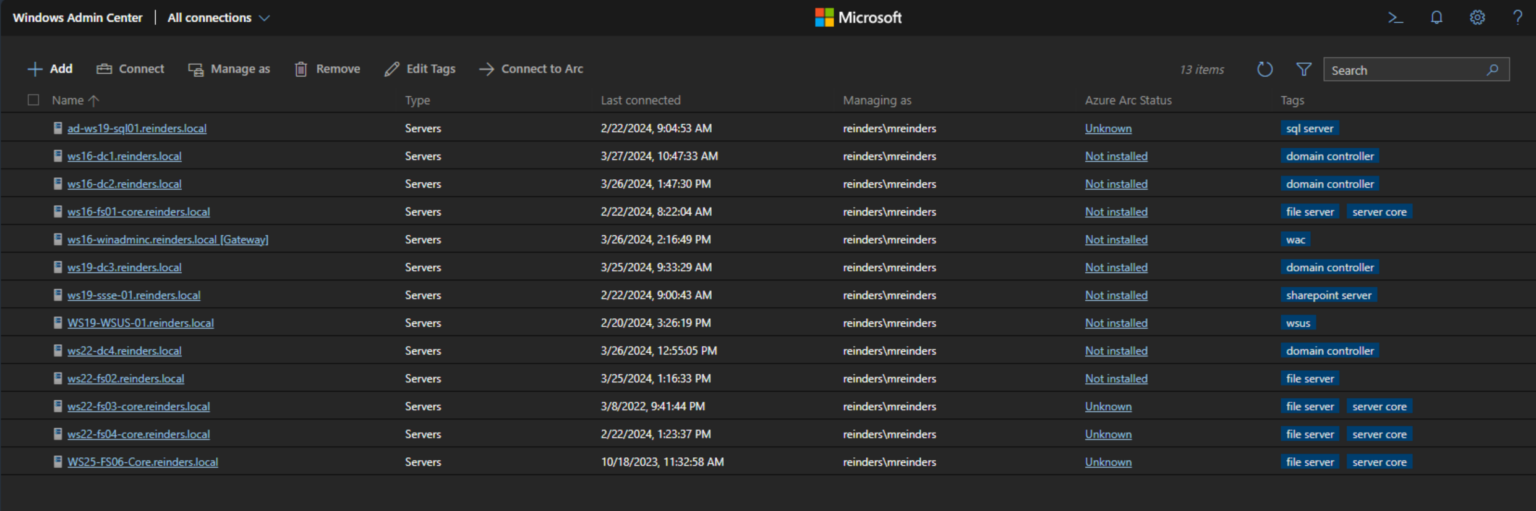Click server icon beside WS25-FS06-Core

[x=58, y=462]
